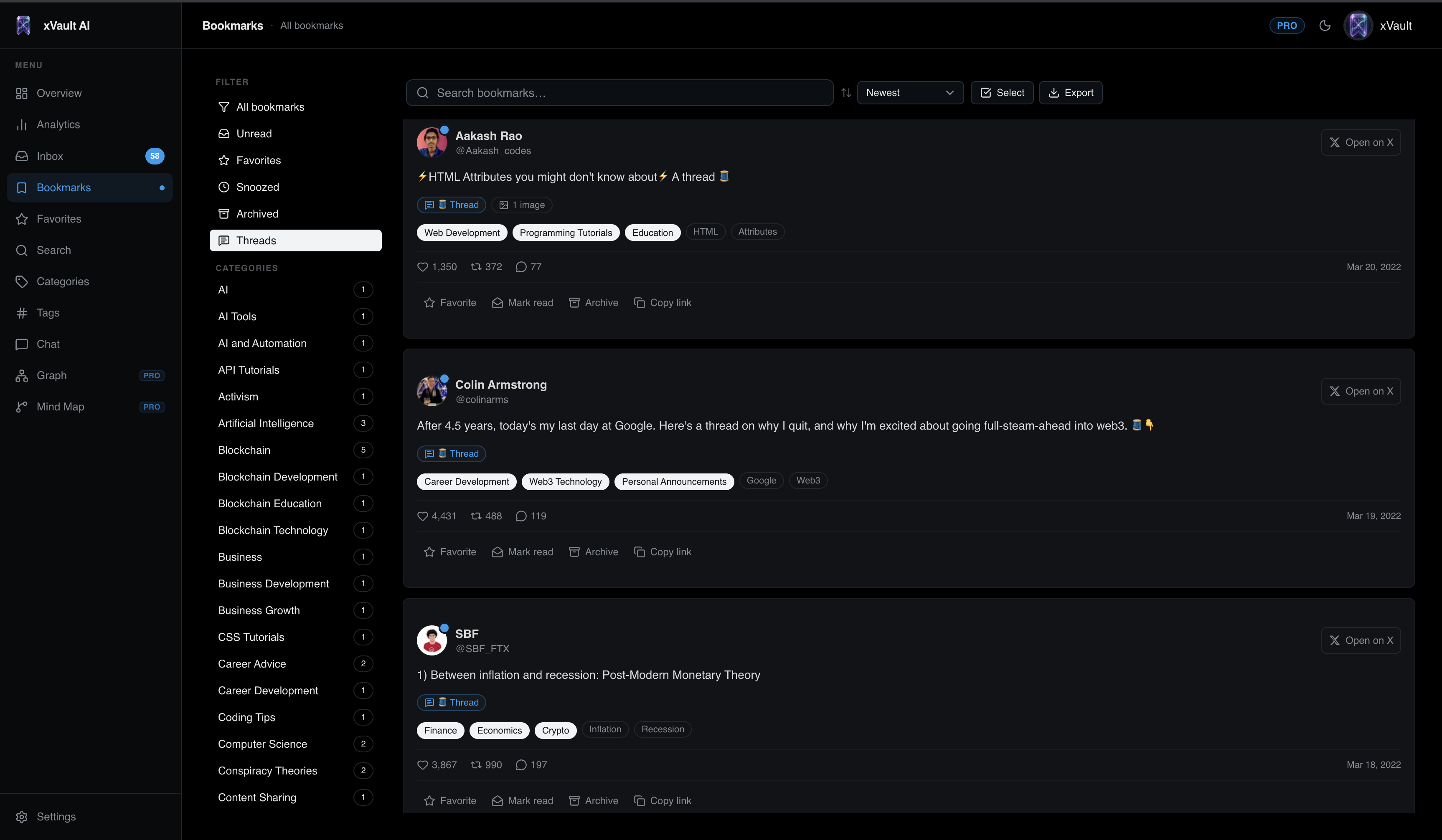The height and width of the screenshot is (840, 1442).
Task: Open the Mind Map icon in sidebar
Action: pyautogui.click(x=22, y=407)
